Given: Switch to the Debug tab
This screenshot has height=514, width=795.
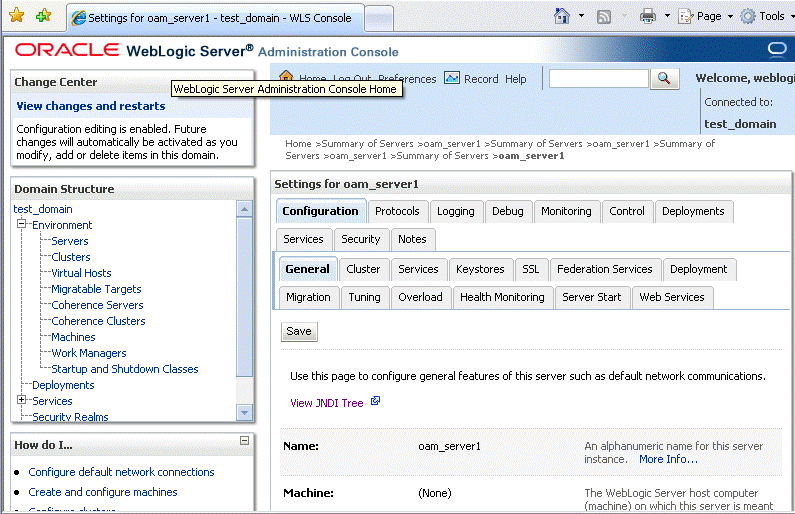Looking at the screenshot, I should (x=508, y=211).
